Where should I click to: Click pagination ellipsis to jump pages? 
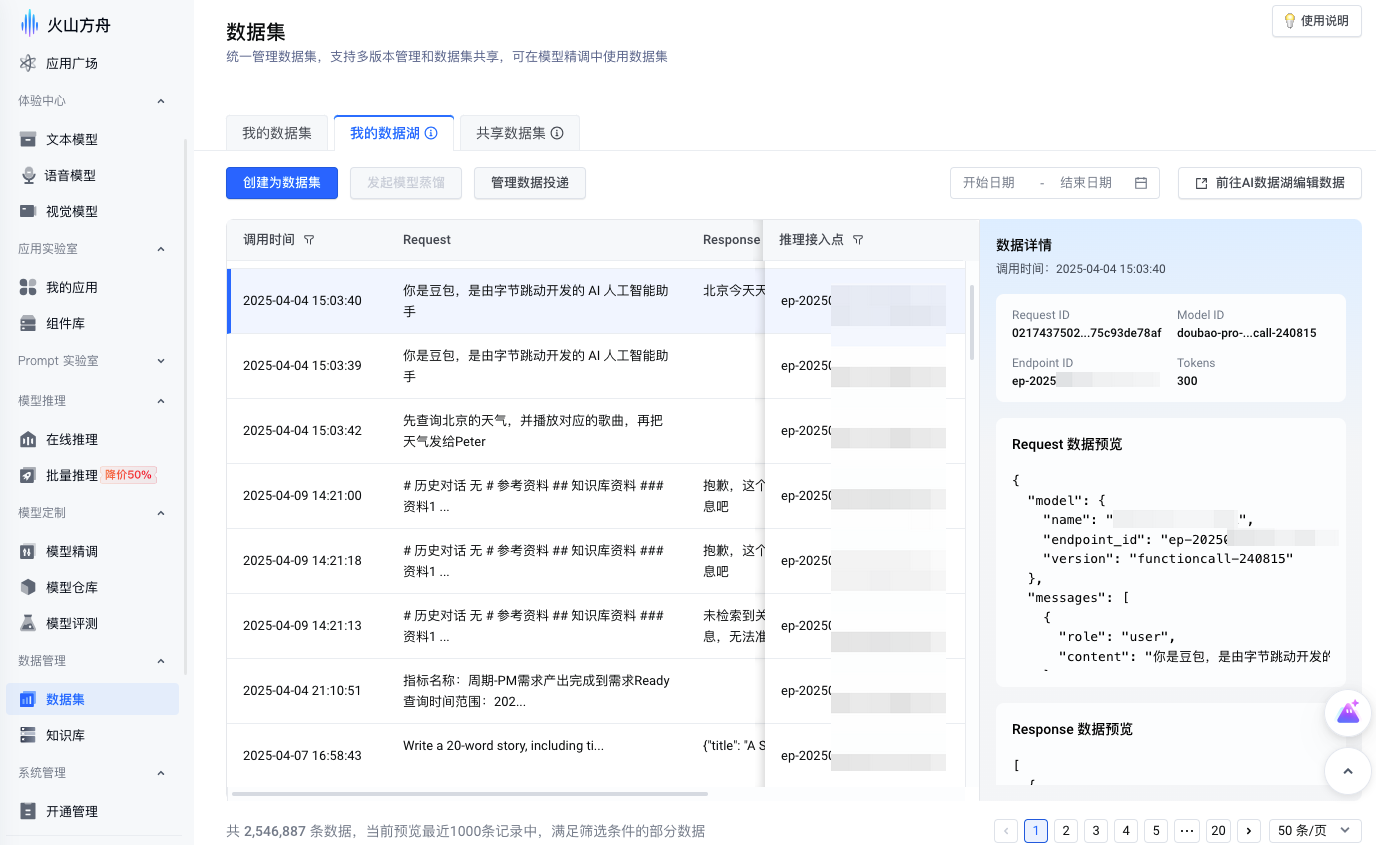coord(1186,831)
